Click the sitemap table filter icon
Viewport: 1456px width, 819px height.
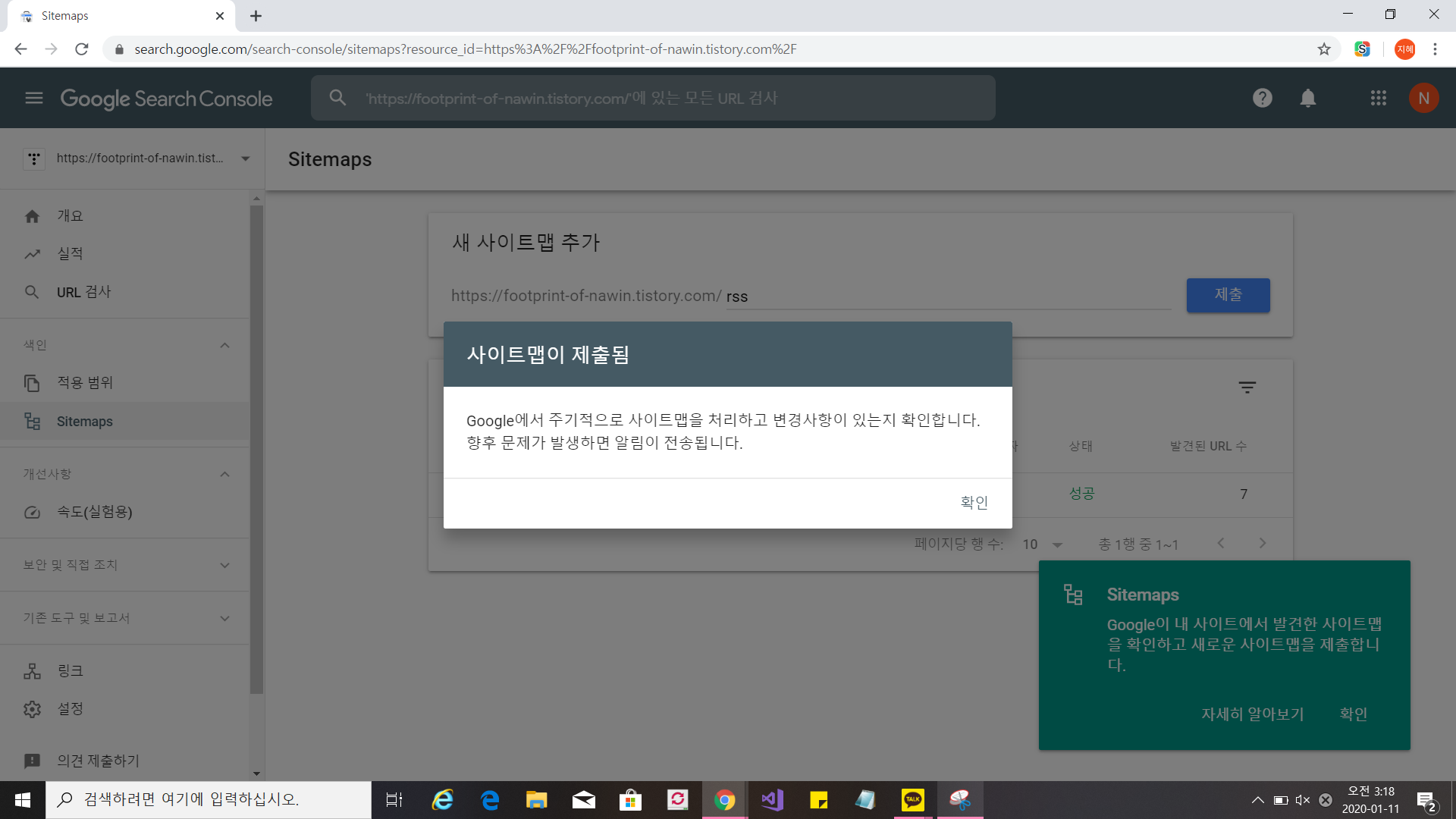coord(1247,388)
